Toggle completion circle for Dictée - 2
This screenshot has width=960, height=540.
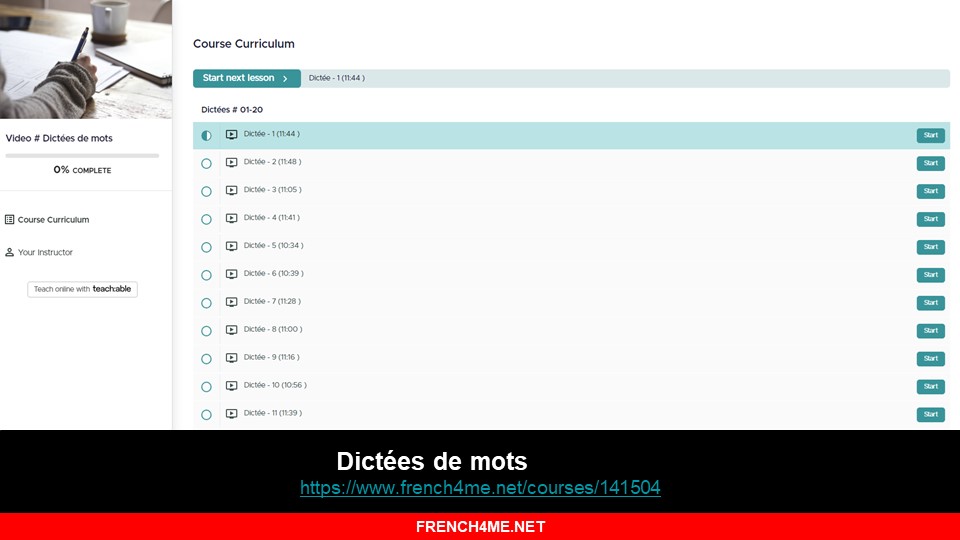207,163
